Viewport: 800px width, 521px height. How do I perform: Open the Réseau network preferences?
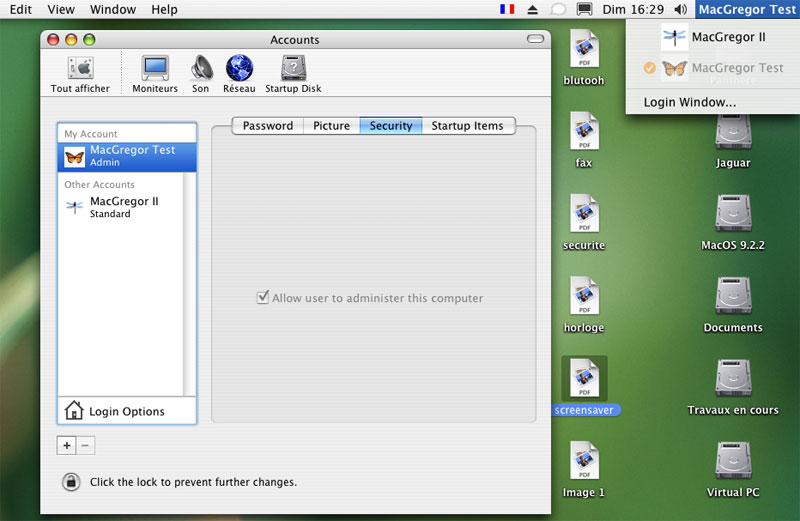coord(239,68)
